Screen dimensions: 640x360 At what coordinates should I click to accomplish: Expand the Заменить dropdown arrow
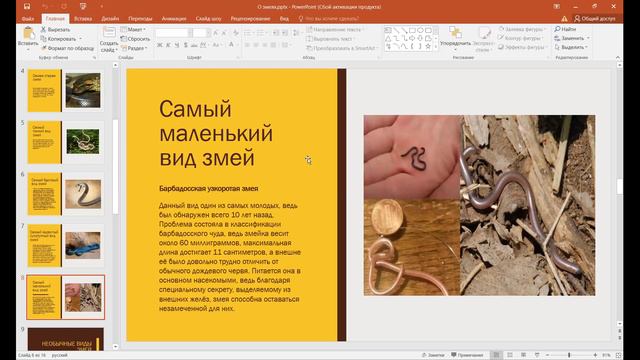click(588, 38)
